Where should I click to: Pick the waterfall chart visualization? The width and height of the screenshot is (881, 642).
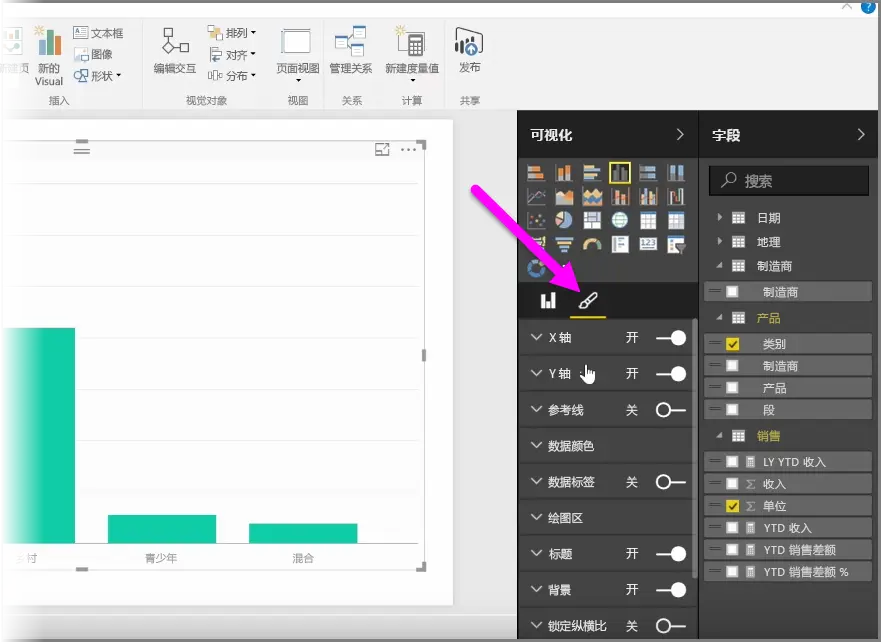[x=676, y=197]
